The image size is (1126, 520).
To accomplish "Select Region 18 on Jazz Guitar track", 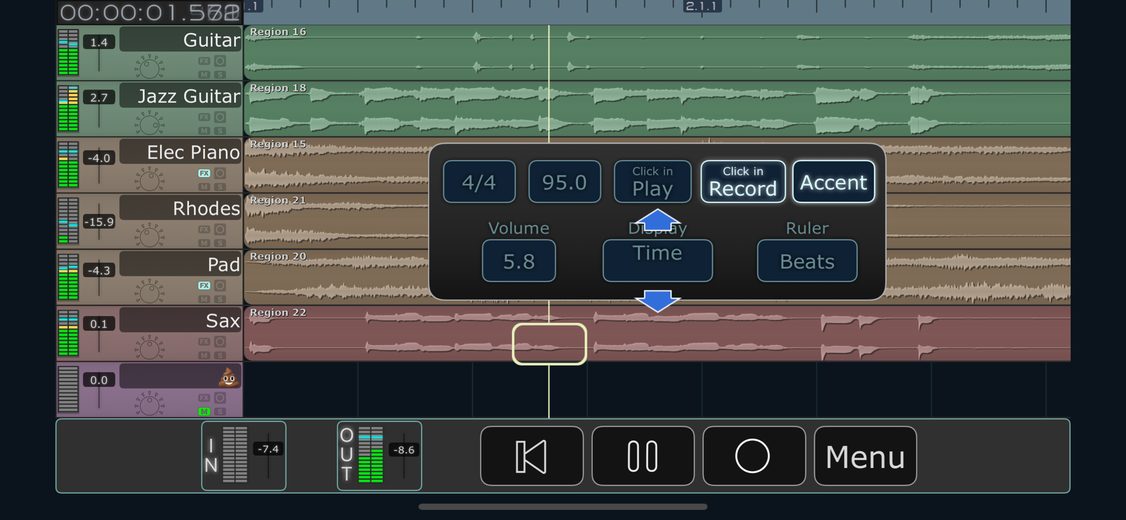I will pos(657,108).
